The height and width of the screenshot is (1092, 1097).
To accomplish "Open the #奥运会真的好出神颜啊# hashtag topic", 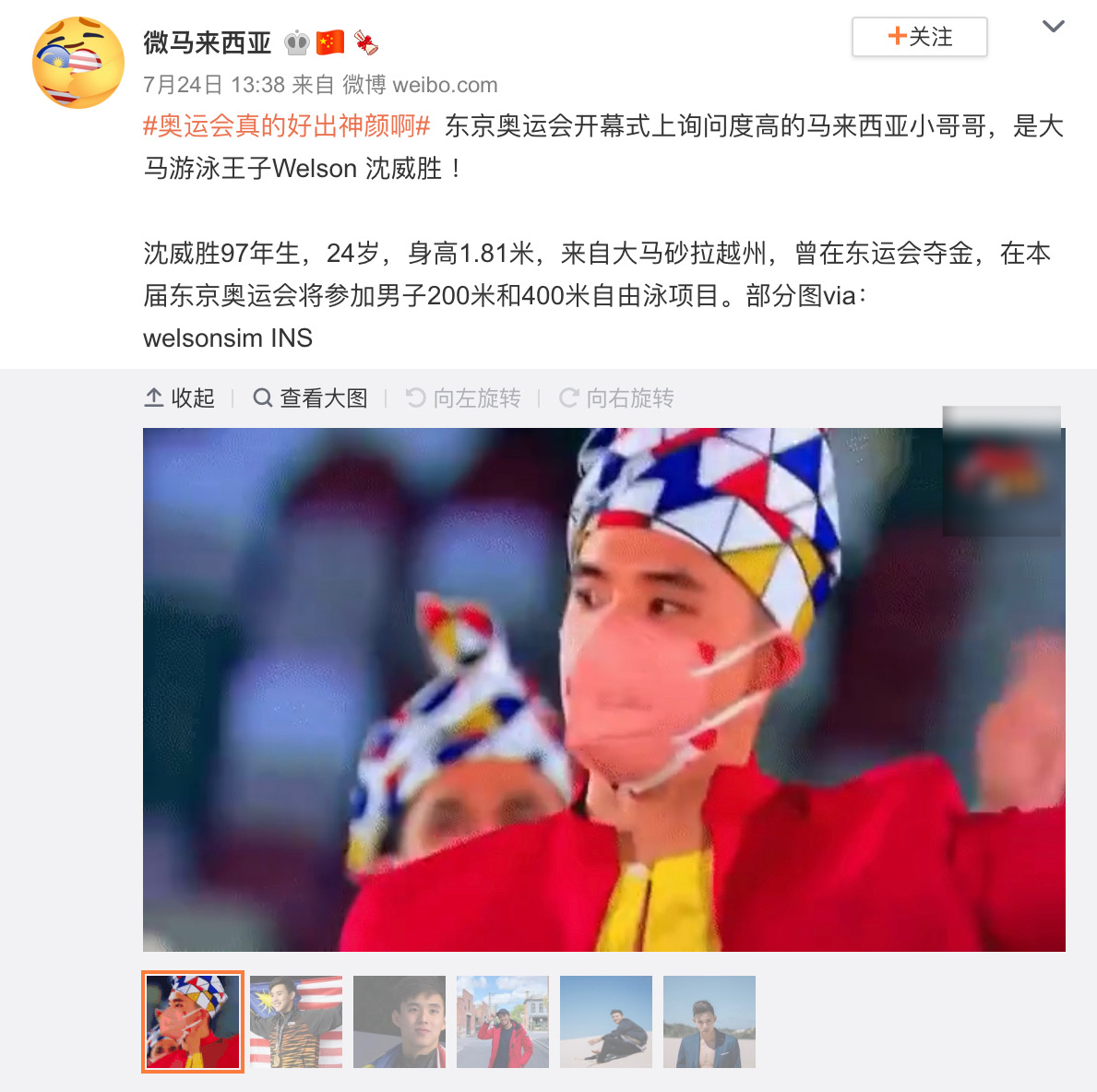I will (287, 126).
